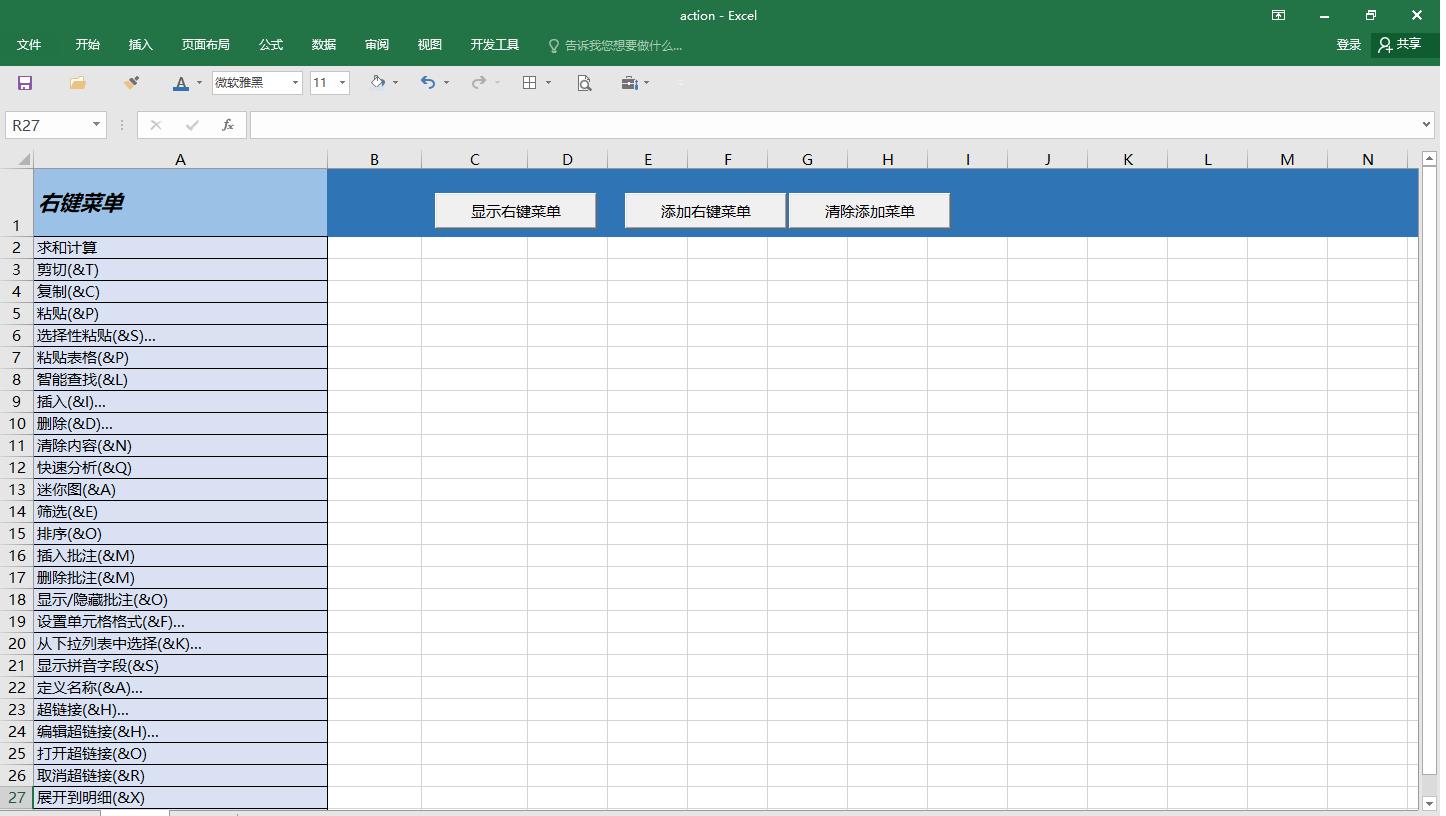1446x816 pixels.
Task: Open the 公式 ribbon tab
Action: click(x=271, y=45)
